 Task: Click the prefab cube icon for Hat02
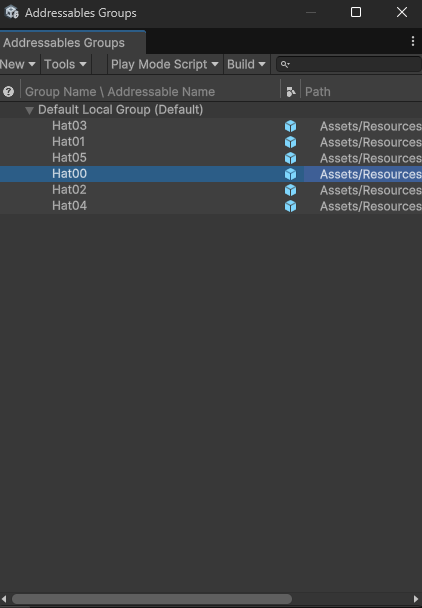[290, 190]
